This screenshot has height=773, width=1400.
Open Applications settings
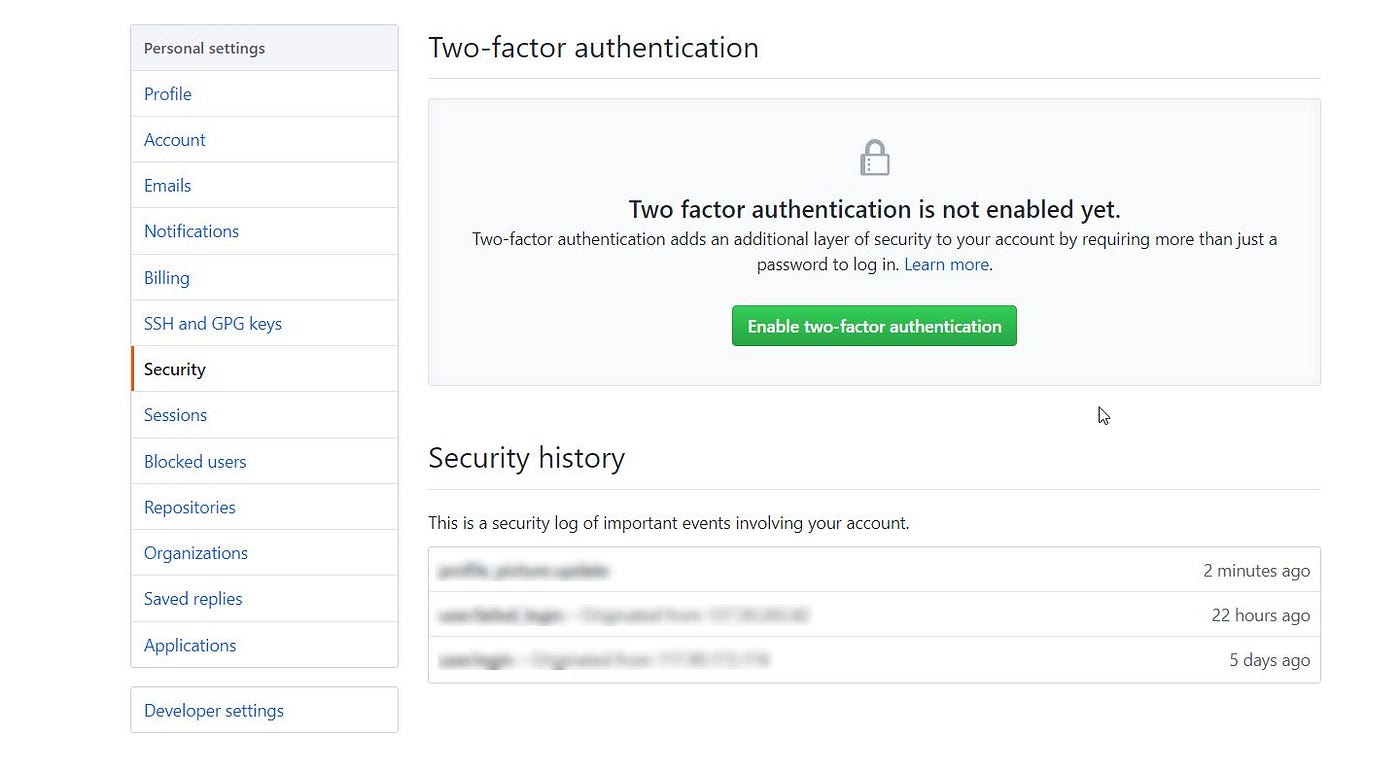189,645
